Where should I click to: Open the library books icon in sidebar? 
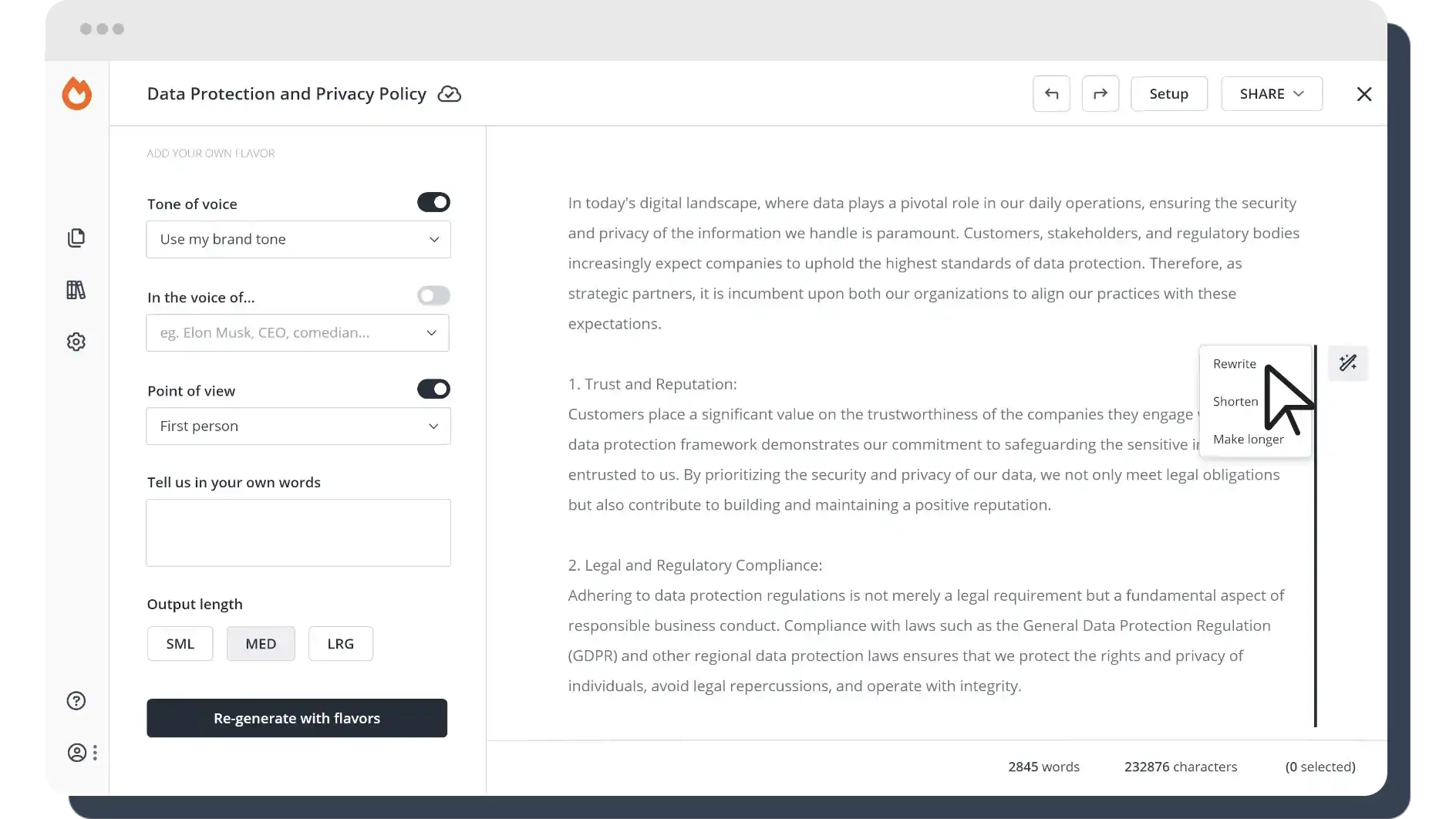tap(76, 290)
